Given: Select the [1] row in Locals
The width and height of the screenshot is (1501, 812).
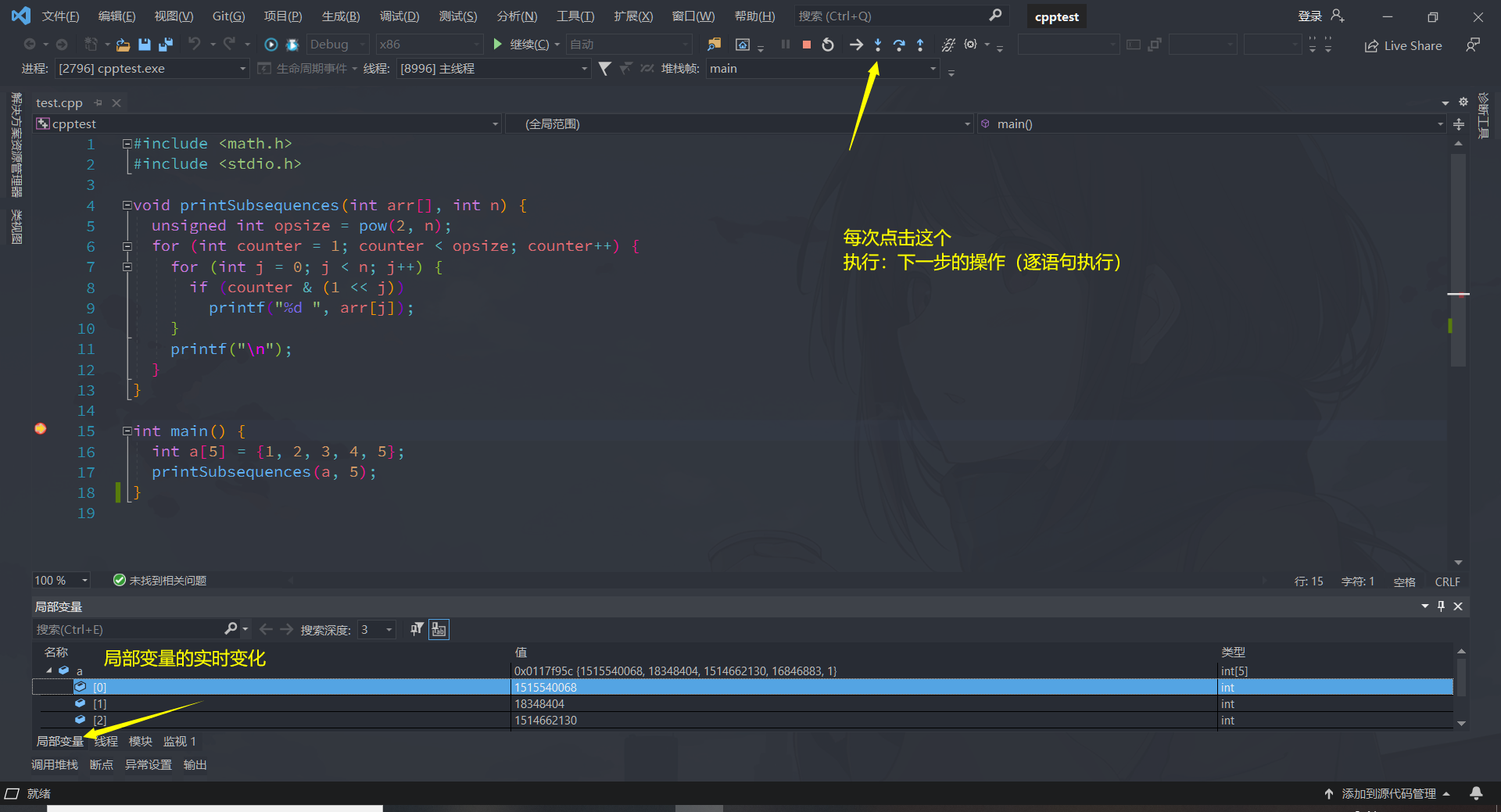Looking at the screenshot, I should click(743, 704).
